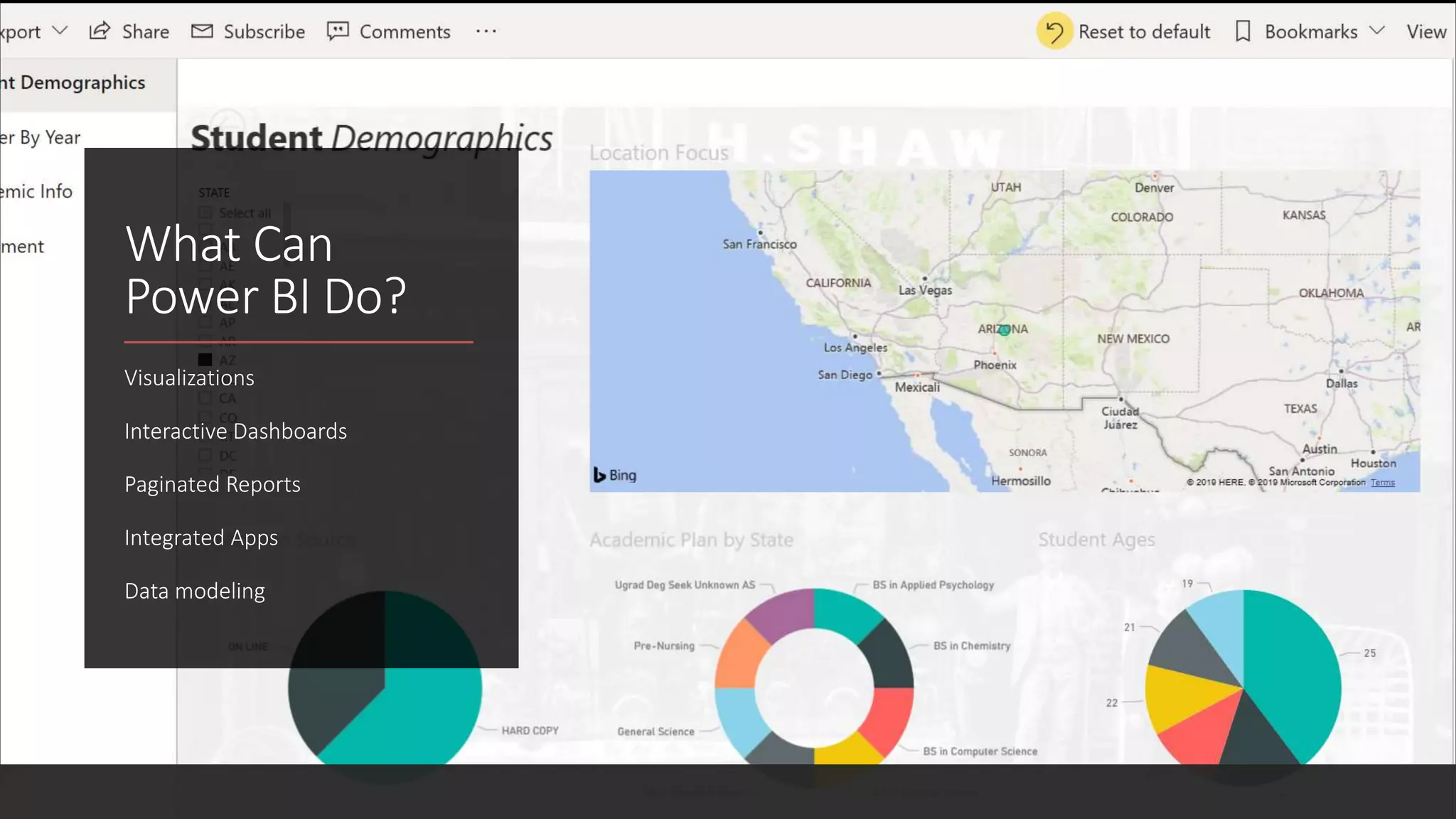Click the Student Demographics report heading
Image resolution: width=1456 pixels, height=819 pixels.
click(x=372, y=138)
